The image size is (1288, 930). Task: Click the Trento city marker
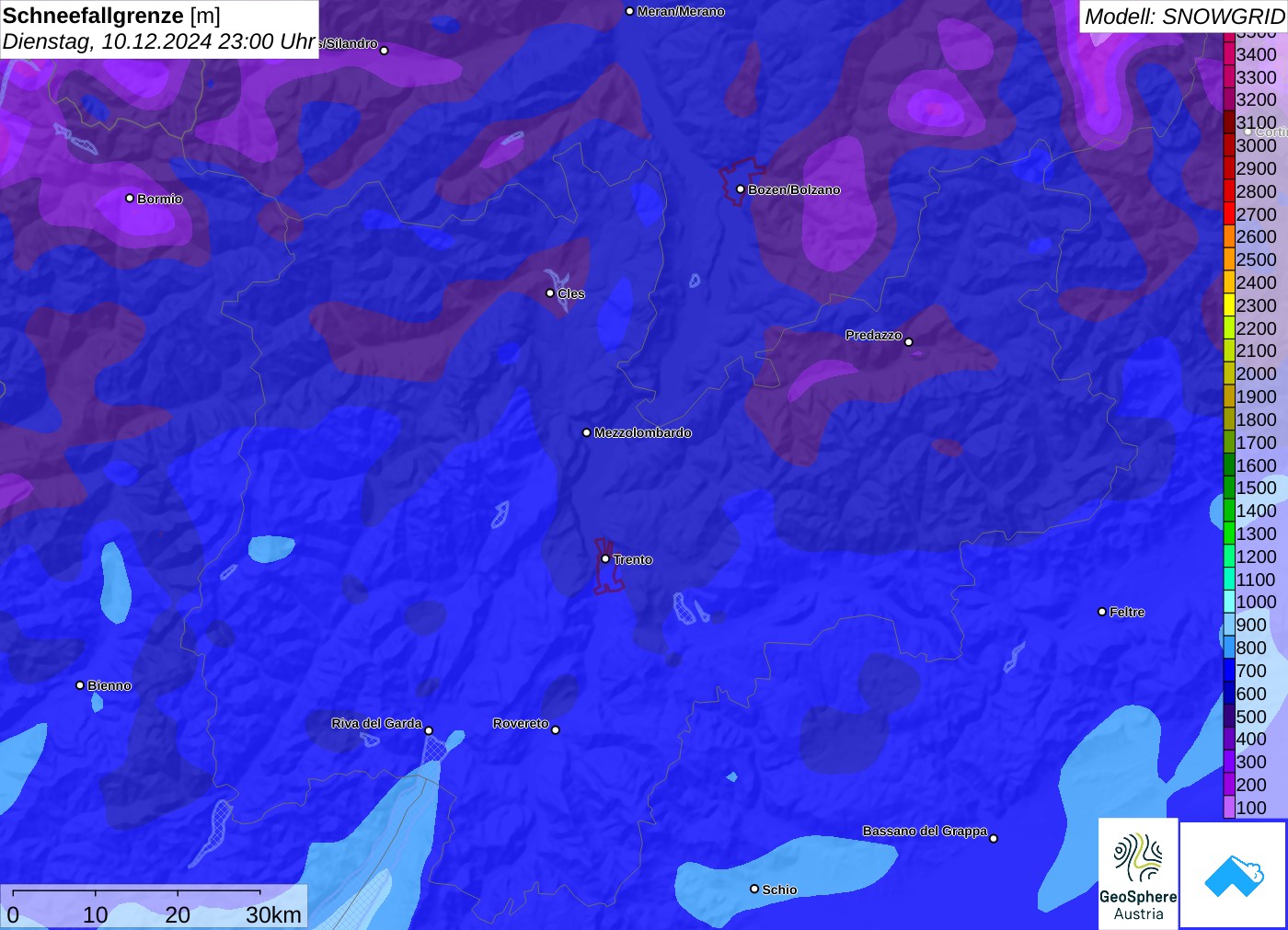pyautogui.click(x=605, y=558)
